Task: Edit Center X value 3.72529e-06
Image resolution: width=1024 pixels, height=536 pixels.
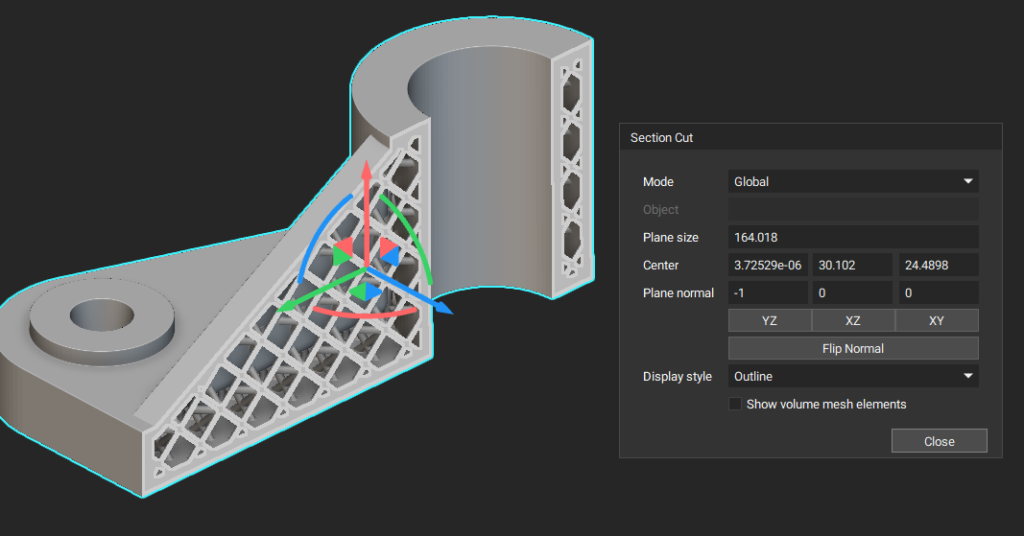Action: tap(768, 265)
